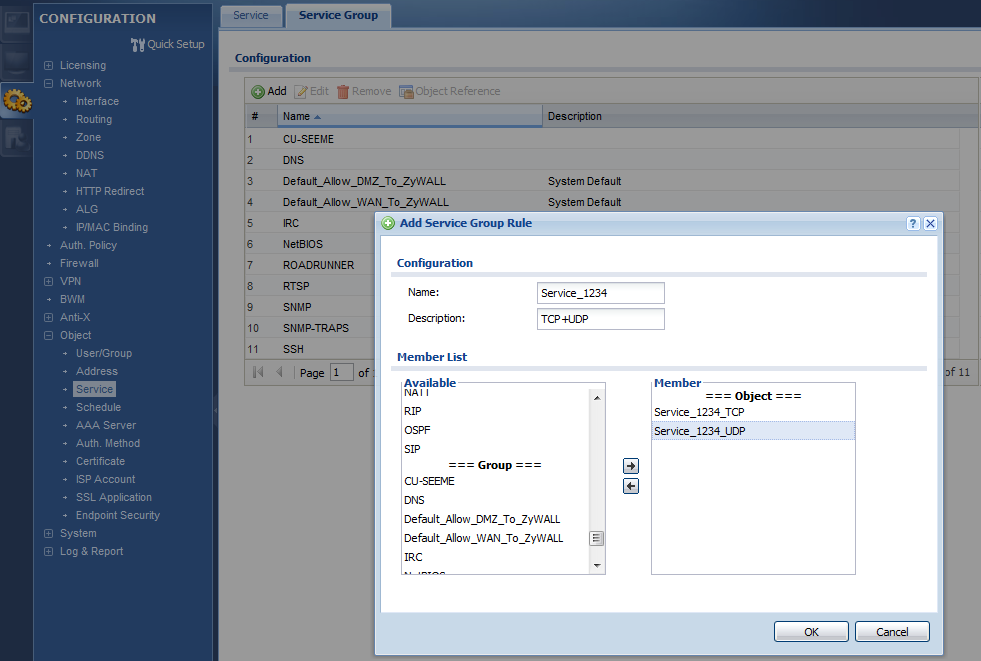Select RIP in Available list
This screenshot has width=981, height=661.
point(496,411)
